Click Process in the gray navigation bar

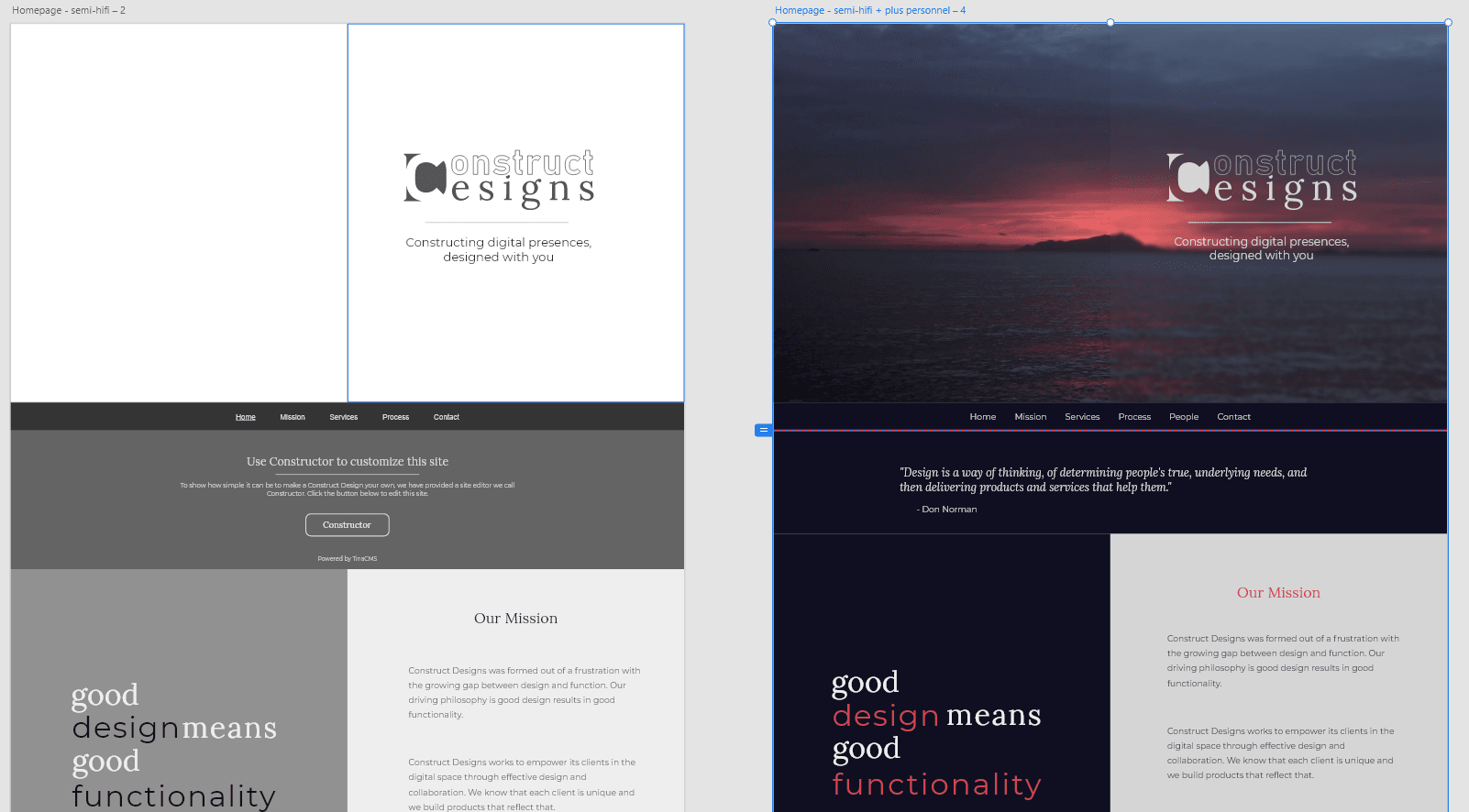click(395, 417)
